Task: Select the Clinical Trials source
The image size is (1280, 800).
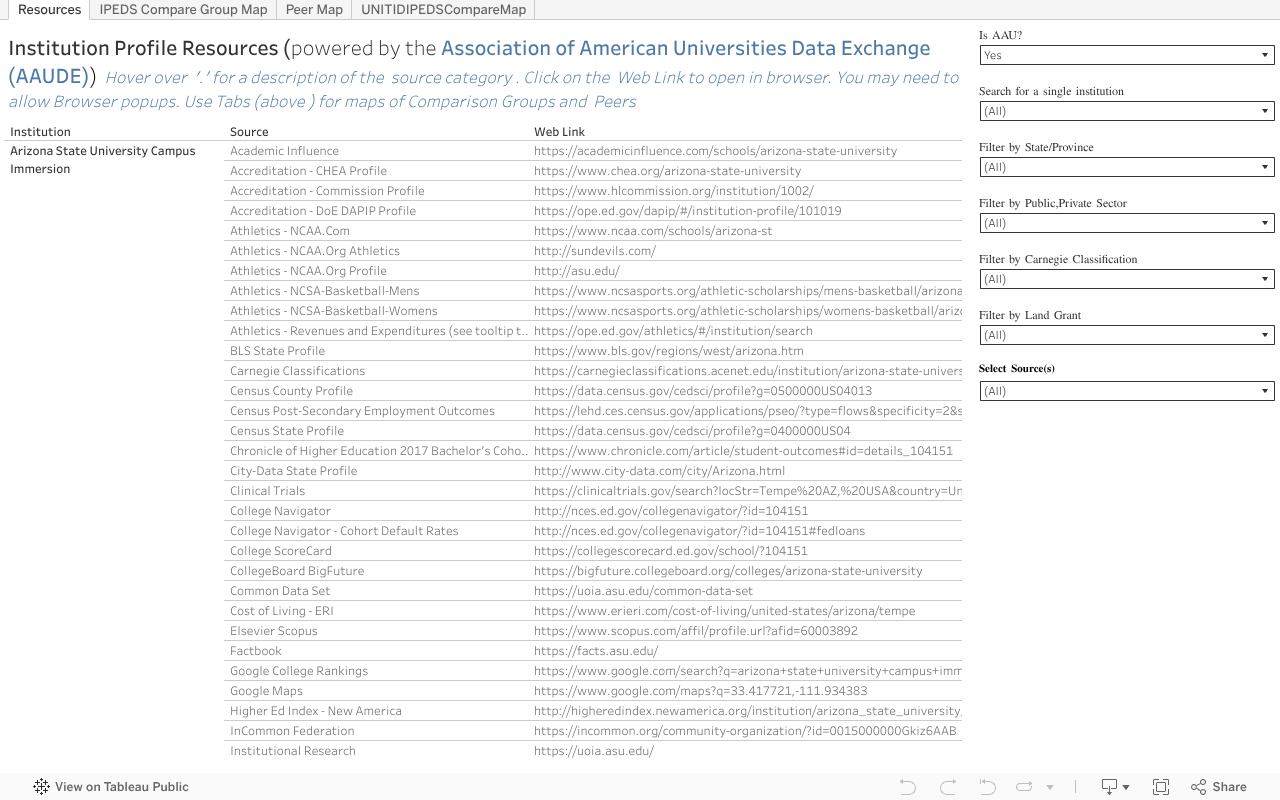Action: 267,491
